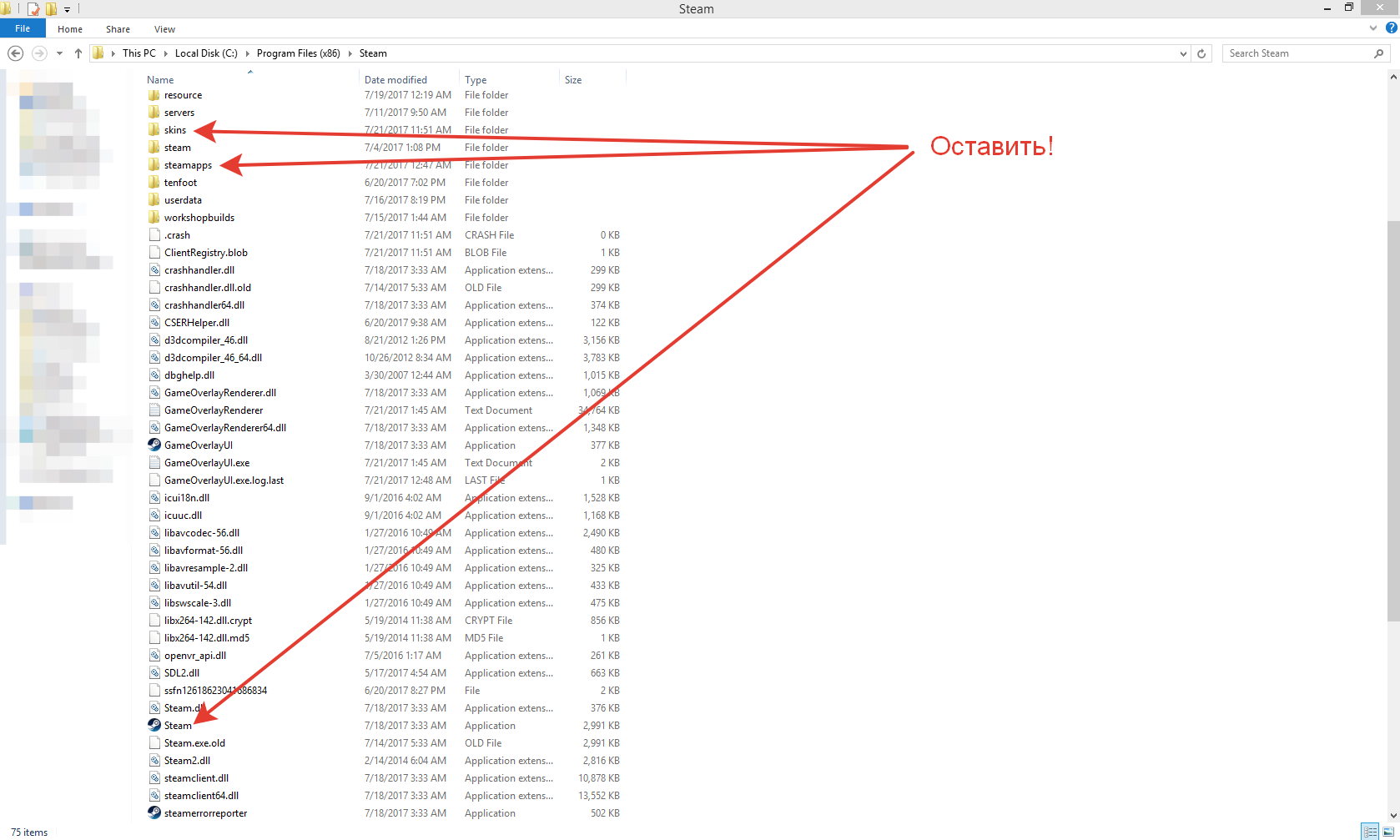This screenshot has height=840, width=1400.
Task: Go back with the Back arrow button
Action: (15, 53)
